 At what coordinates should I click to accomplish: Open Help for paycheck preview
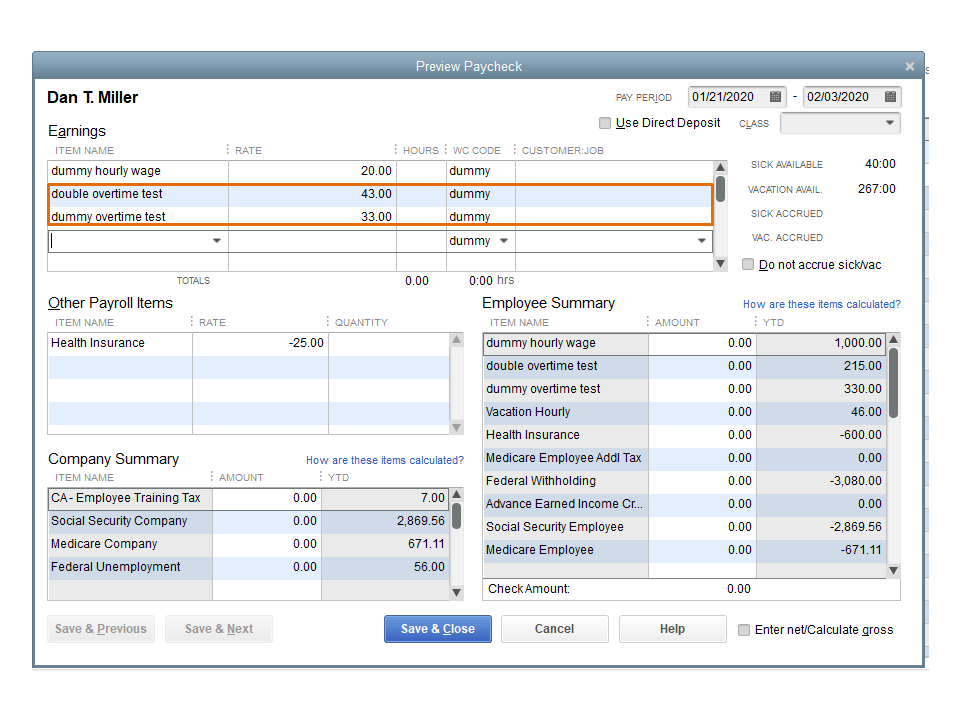tap(672, 629)
